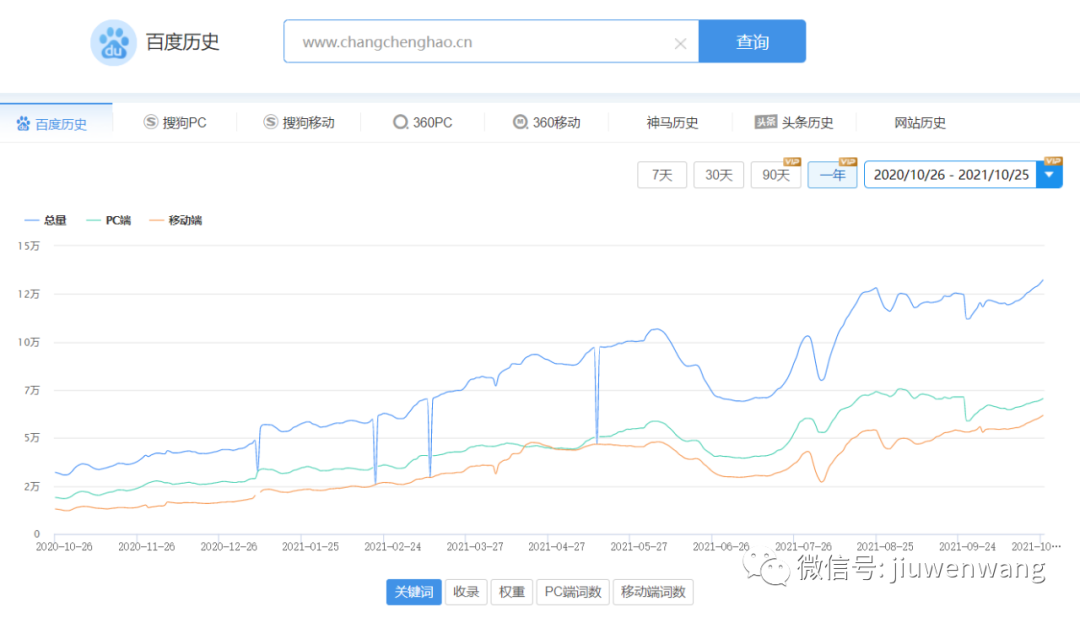Select the 7天 time range
The image size is (1080, 618).
[662, 175]
